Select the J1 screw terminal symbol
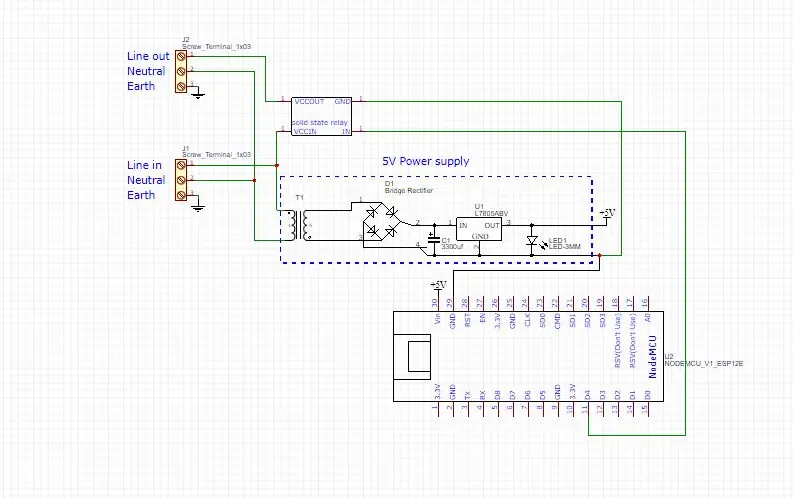Viewport: 793px width, 498px height. [181, 180]
